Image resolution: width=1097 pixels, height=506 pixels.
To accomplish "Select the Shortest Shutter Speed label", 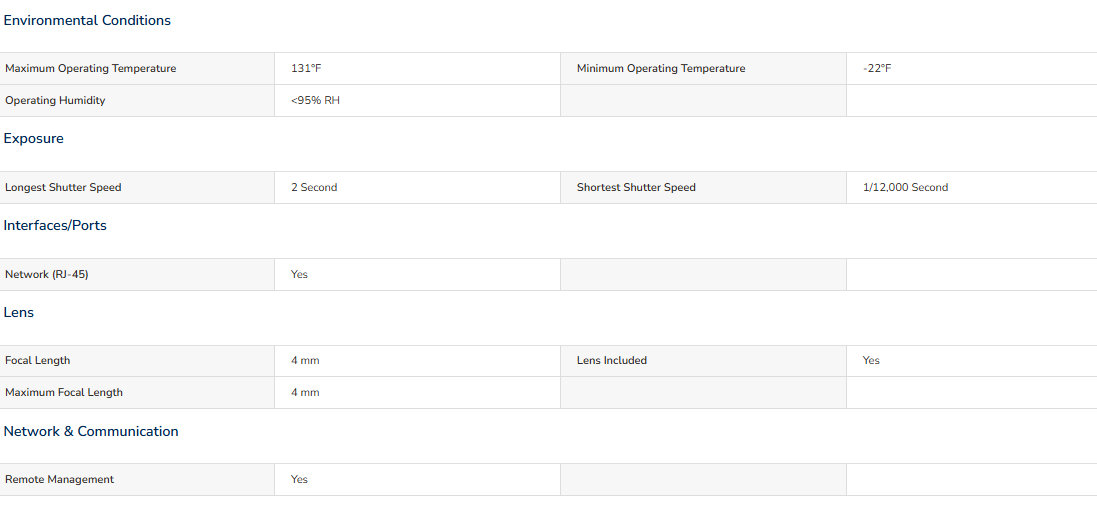I will [x=636, y=188].
